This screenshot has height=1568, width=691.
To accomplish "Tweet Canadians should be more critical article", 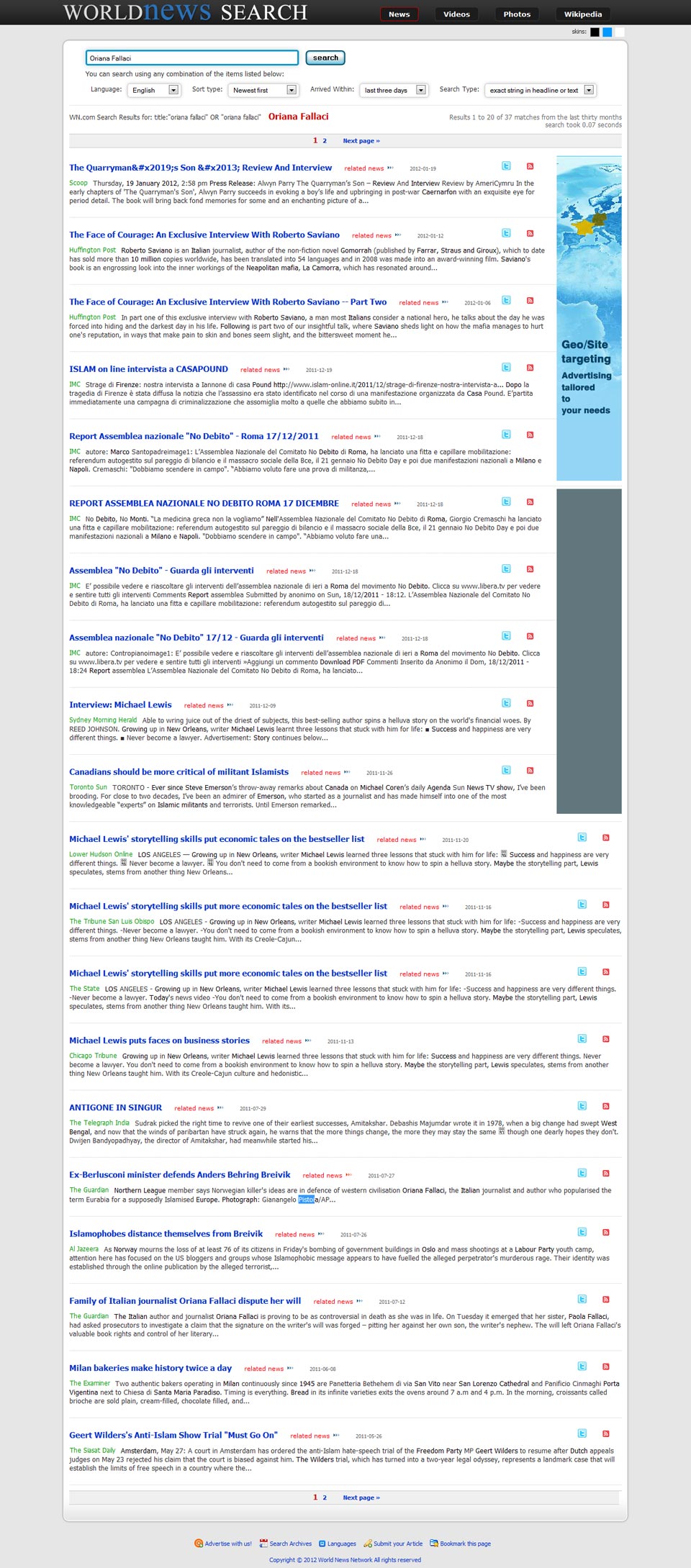I will tap(506, 771).
